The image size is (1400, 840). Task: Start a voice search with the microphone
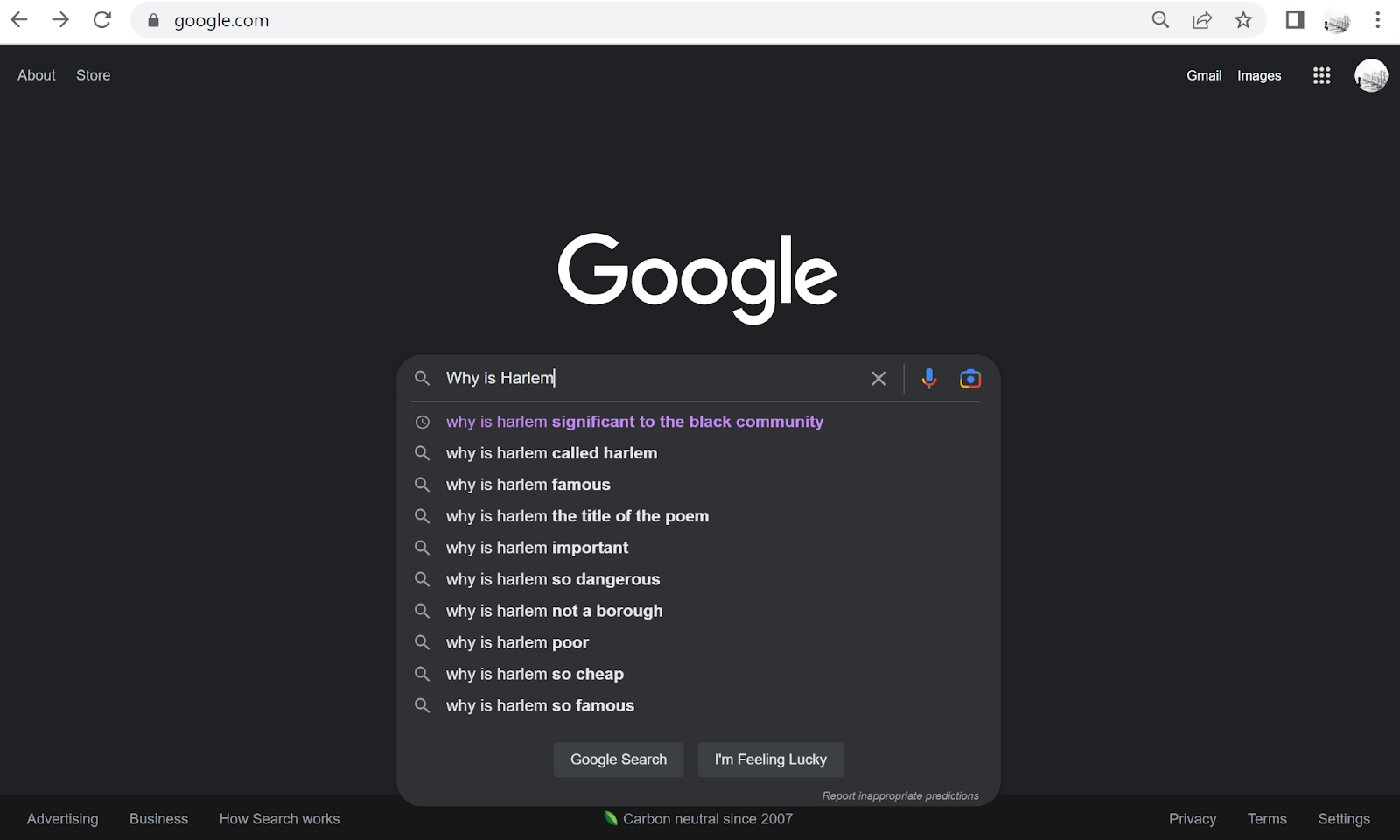[x=929, y=378]
